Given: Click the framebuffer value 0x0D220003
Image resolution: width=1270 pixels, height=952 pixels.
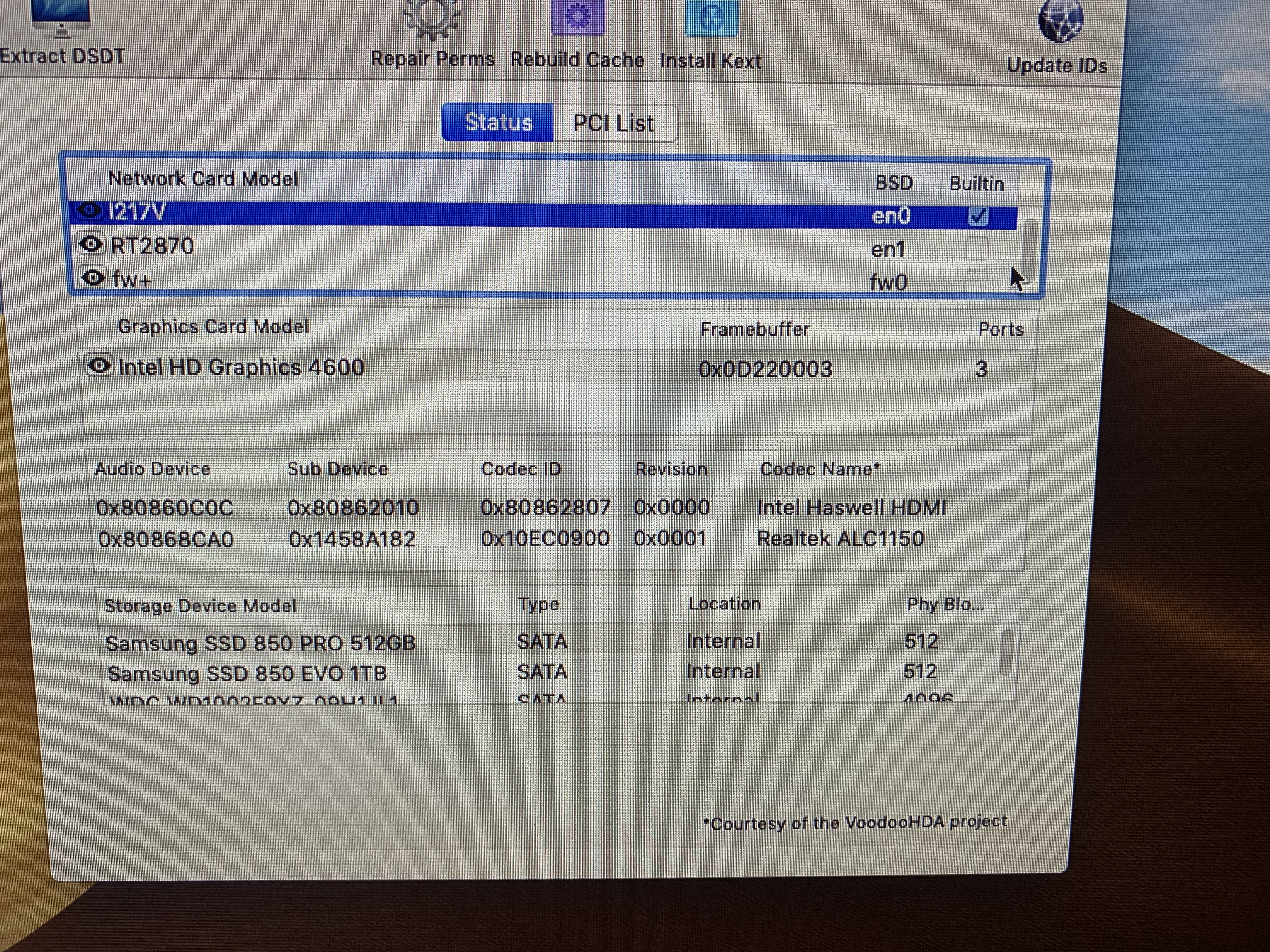Looking at the screenshot, I should [x=765, y=369].
